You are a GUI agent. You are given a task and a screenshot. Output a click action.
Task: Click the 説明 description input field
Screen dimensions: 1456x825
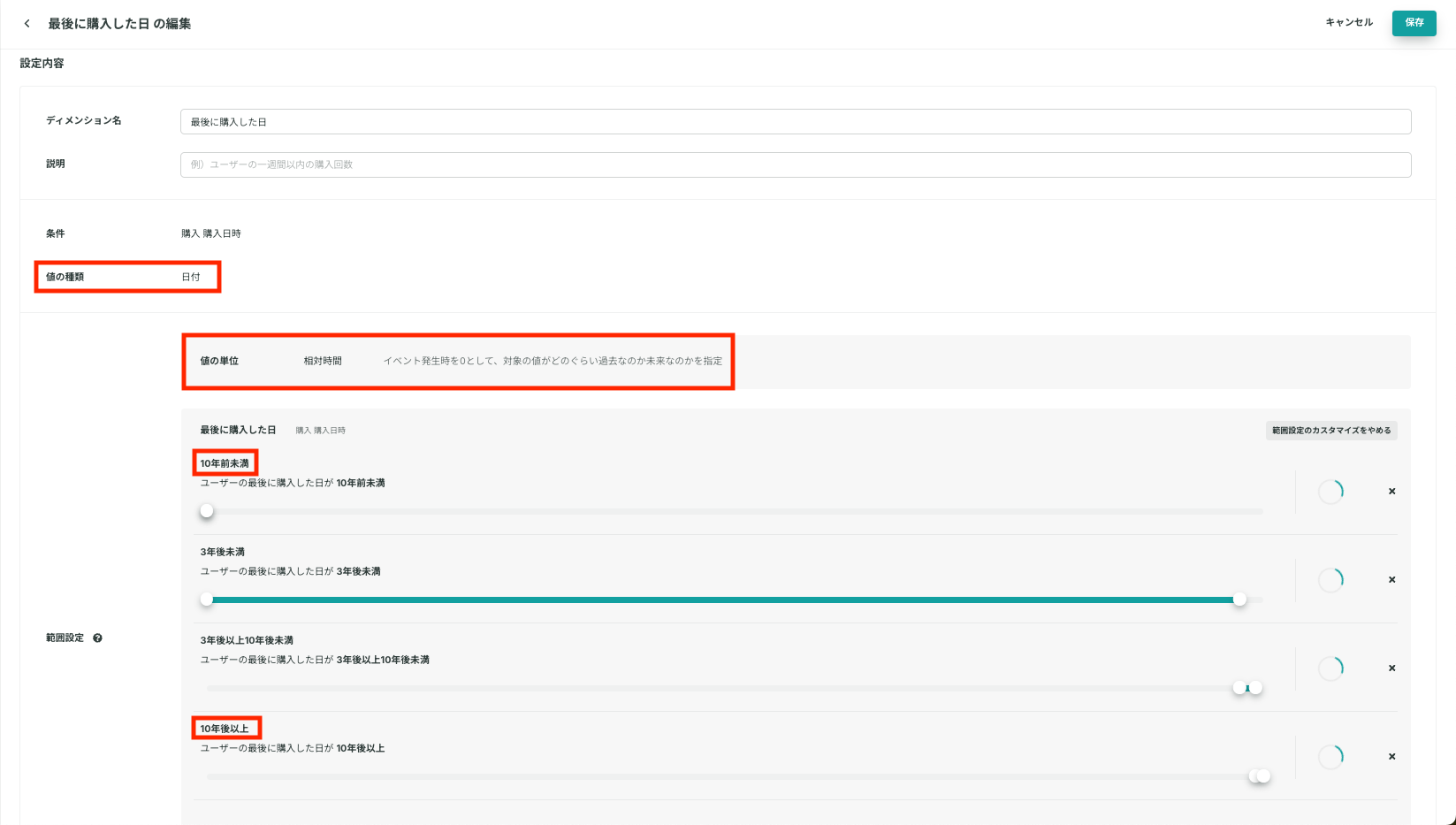pyautogui.click(x=796, y=164)
